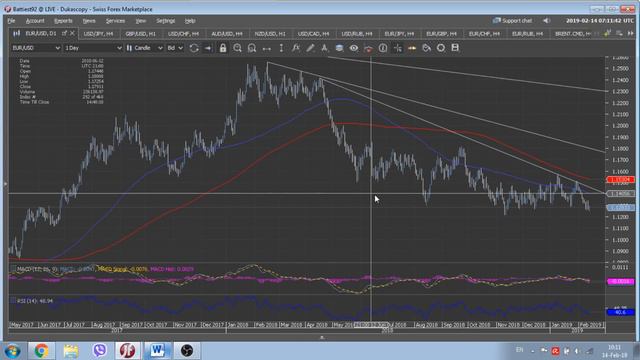Click the zoom out magnifier
The height and width of the screenshot is (360, 640).
[x=252, y=48]
